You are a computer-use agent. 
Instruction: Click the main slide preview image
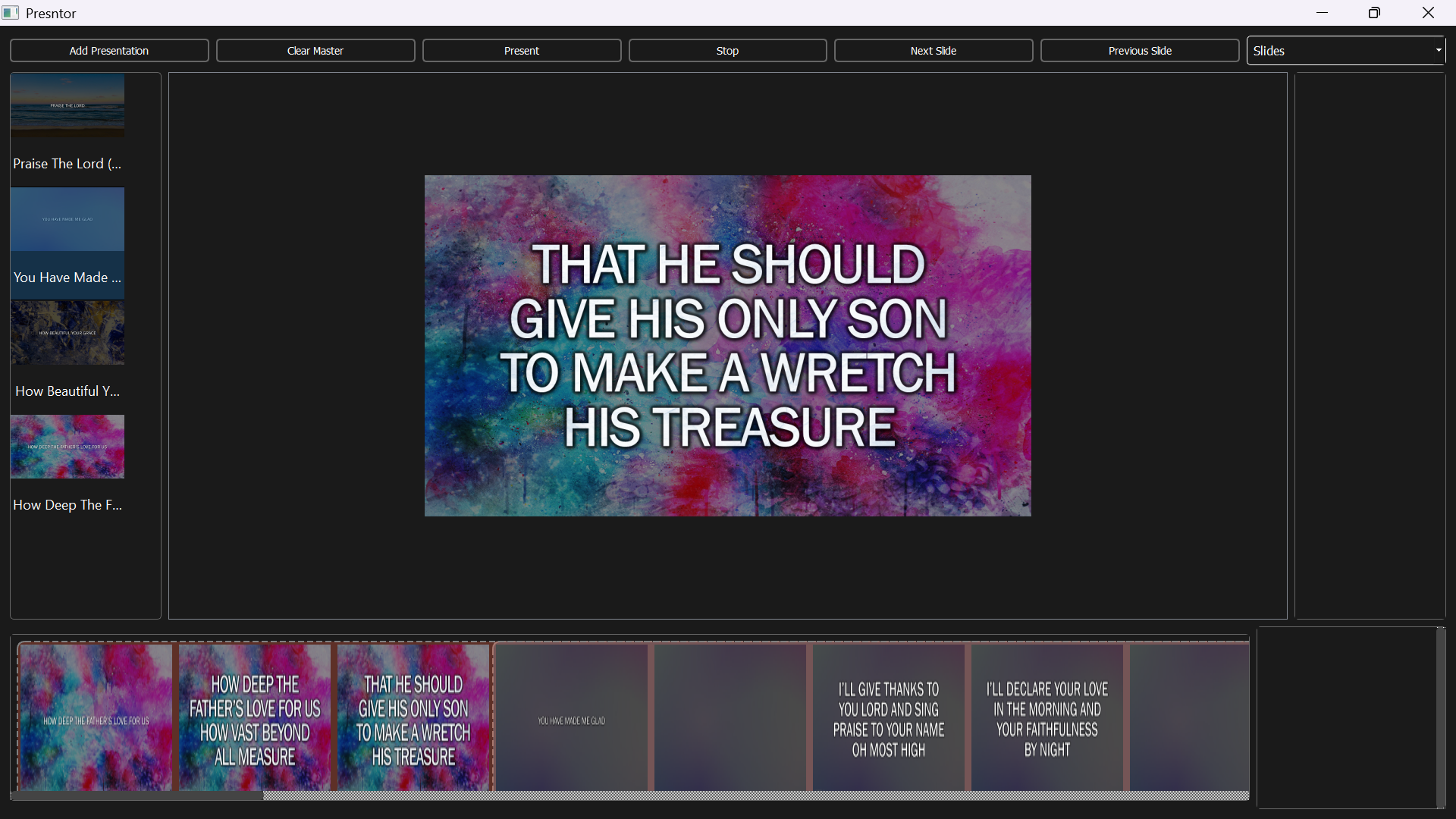(x=727, y=346)
